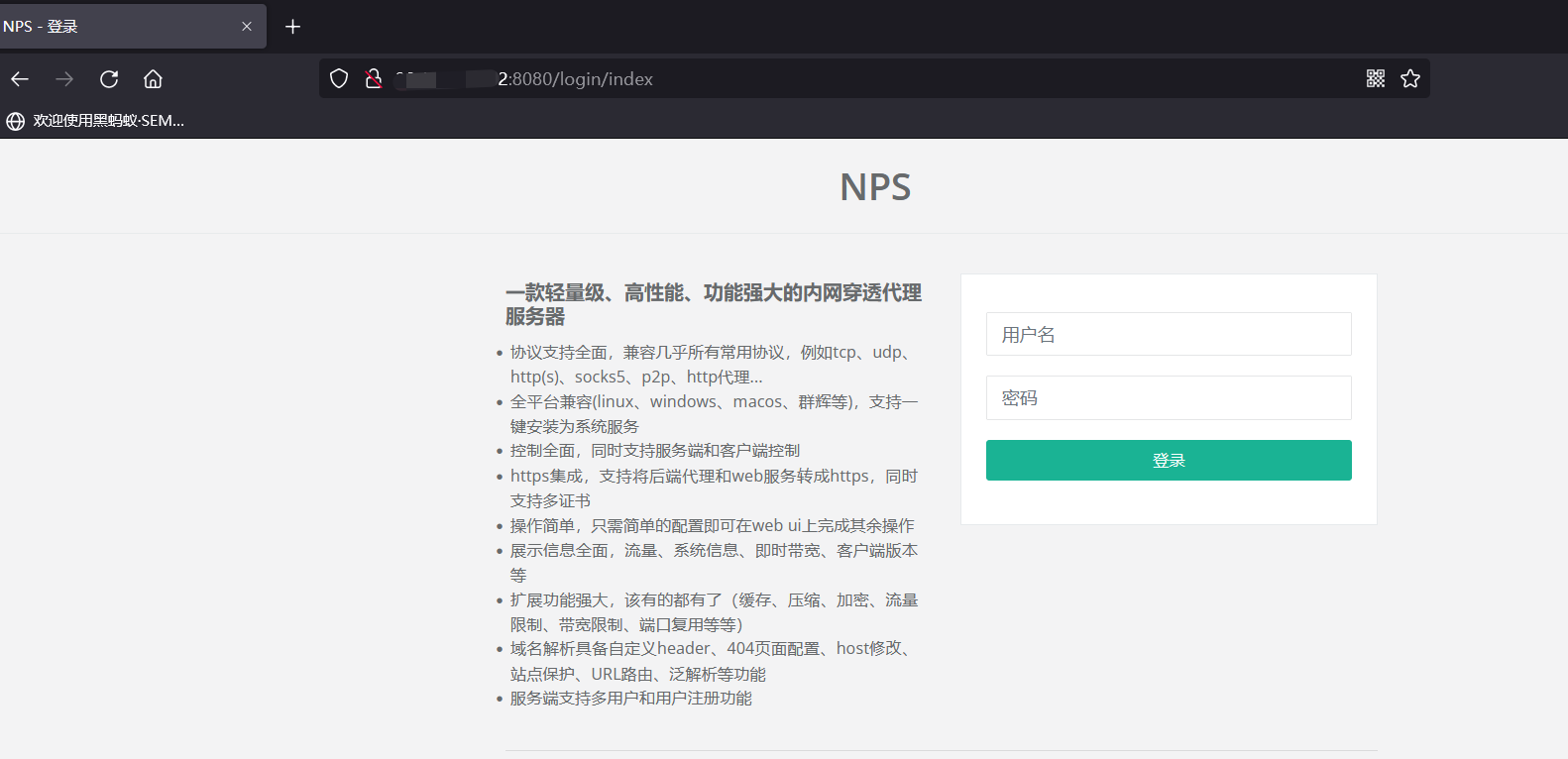The image size is (1568, 759).
Task: Bookmark this page with the star
Action: point(1410,78)
